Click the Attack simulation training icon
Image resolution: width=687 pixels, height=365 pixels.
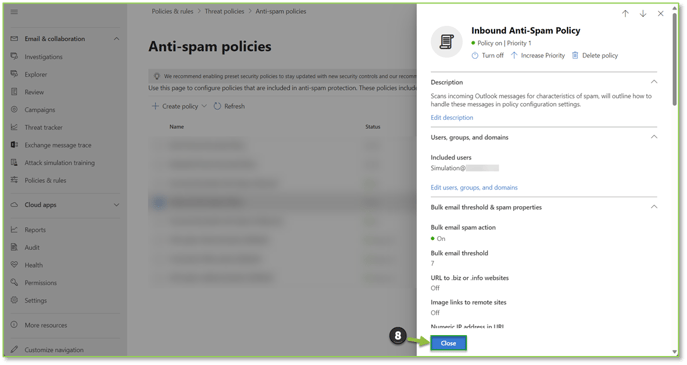pyautogui.click(x=14, y=163)
